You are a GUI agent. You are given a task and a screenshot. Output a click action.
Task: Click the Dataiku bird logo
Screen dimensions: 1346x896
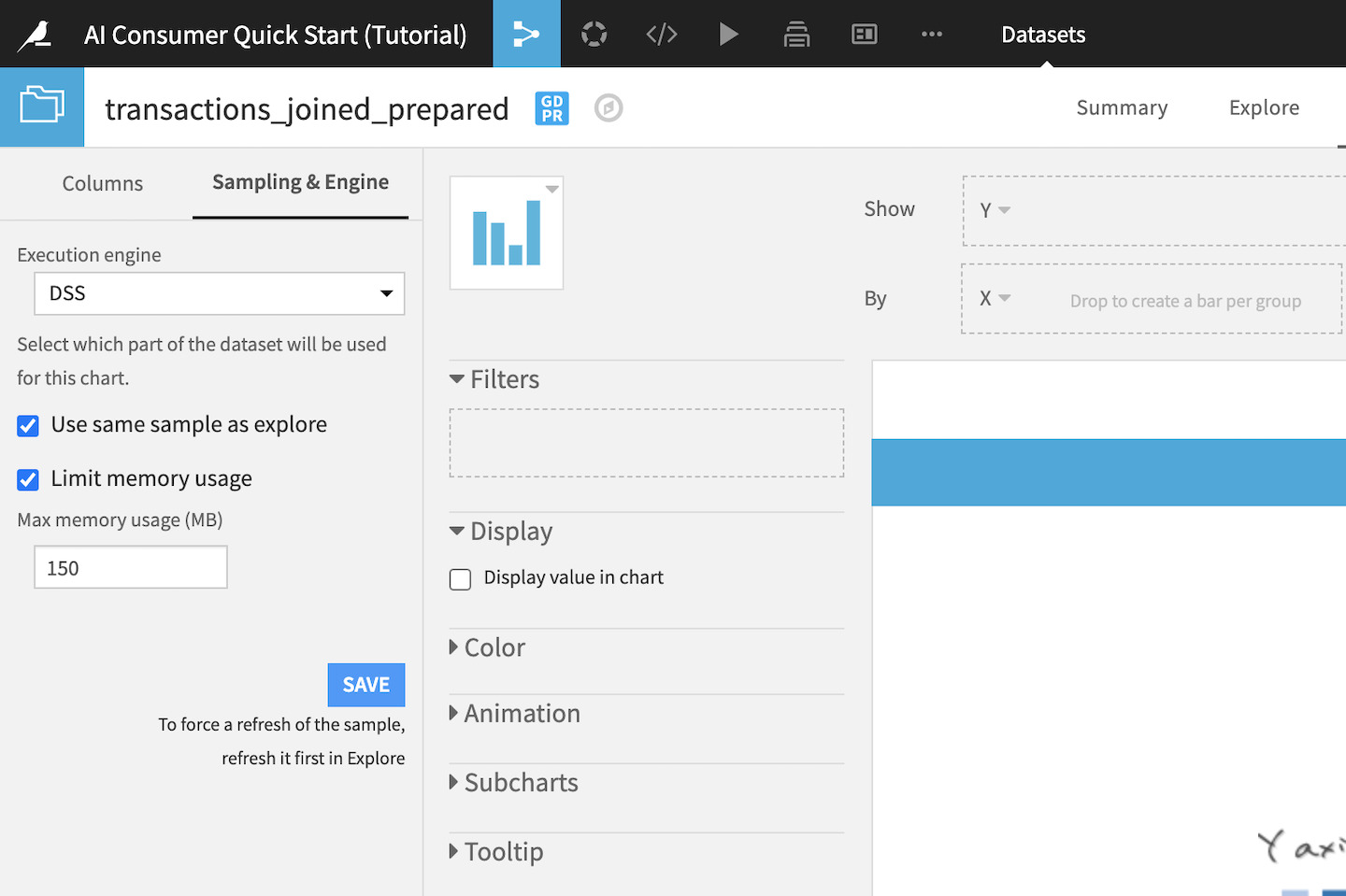[35, 35]
